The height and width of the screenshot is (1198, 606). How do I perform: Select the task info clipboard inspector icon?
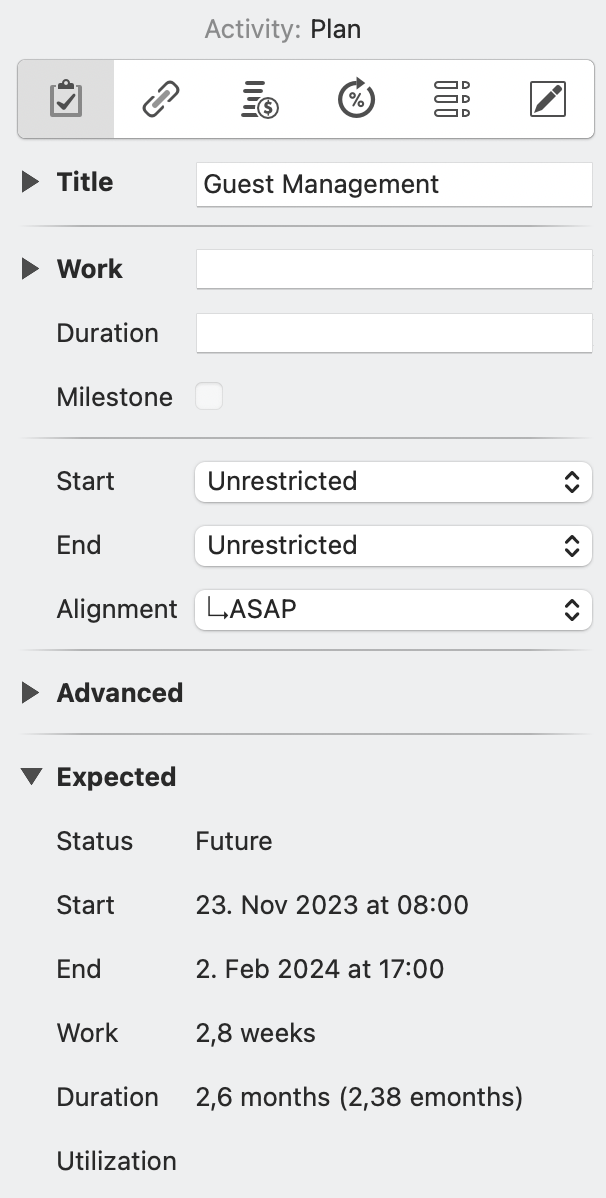click(64, 98)
